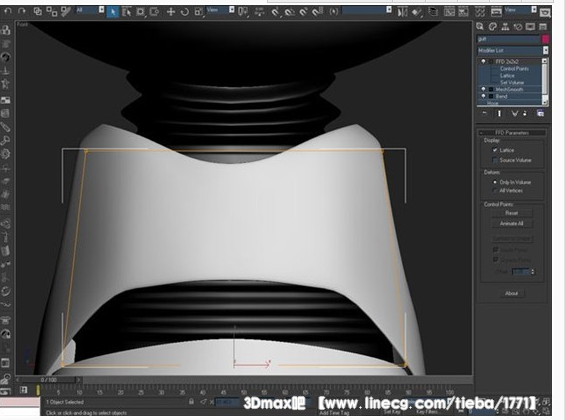Activate the Select and Move tool

(x=171, y=12)
